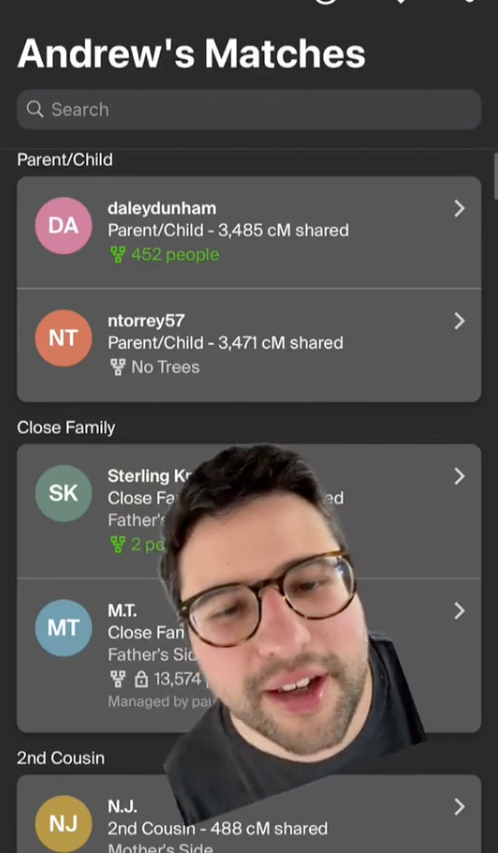Tap tree icon beside No Trees
Viewport: 498px width, 853px height.
118,367
